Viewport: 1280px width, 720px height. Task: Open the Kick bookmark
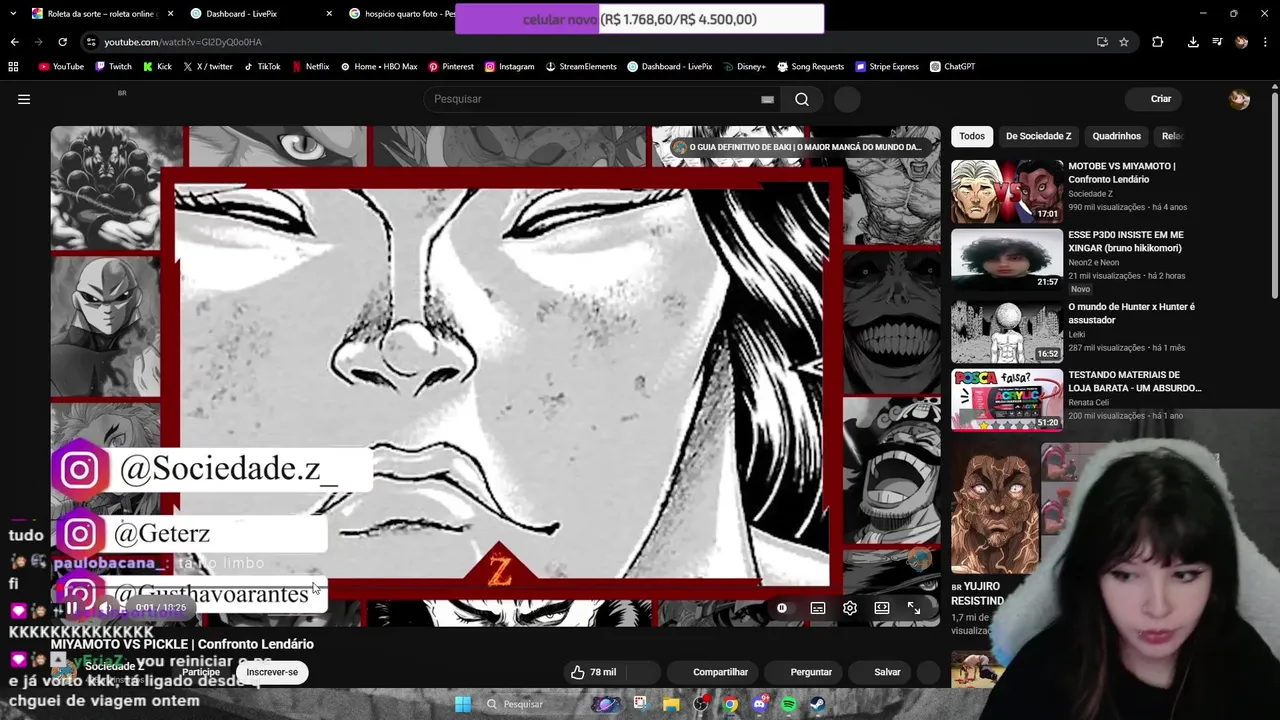coord(157,67)
